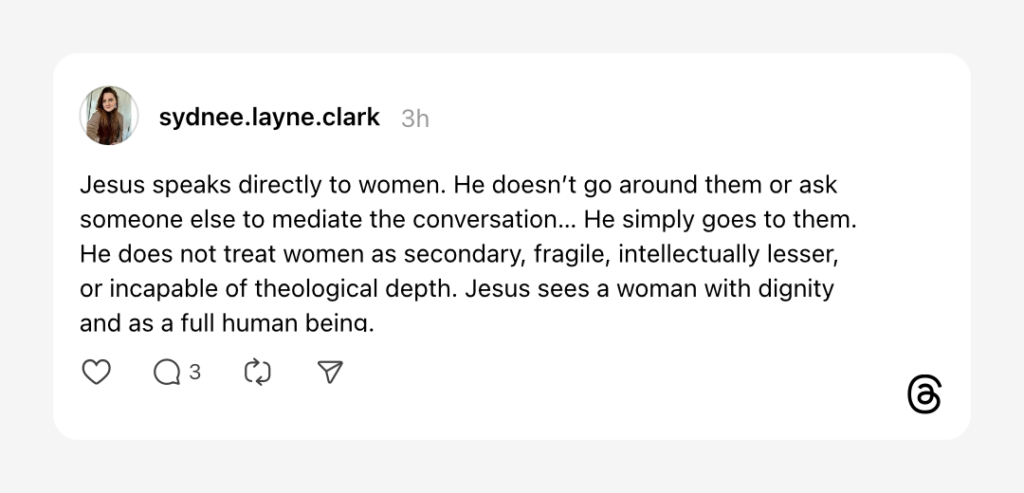Image resolution: width=1024 pixels, height=493 pixels.
Task: Repost using the circular arrows icon
Action: (258, 372)
